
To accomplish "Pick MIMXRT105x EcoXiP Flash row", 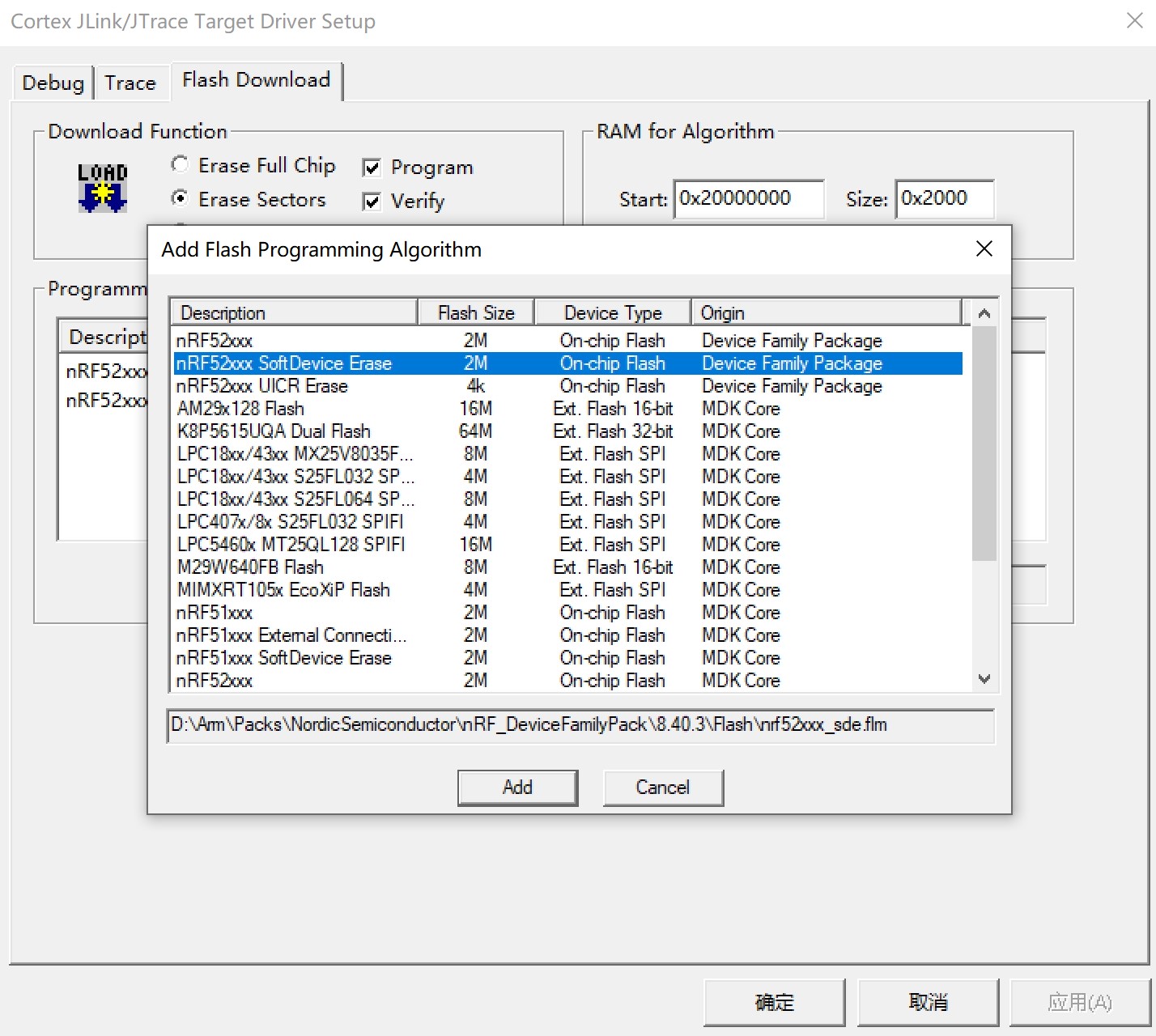I will (283, 590).
